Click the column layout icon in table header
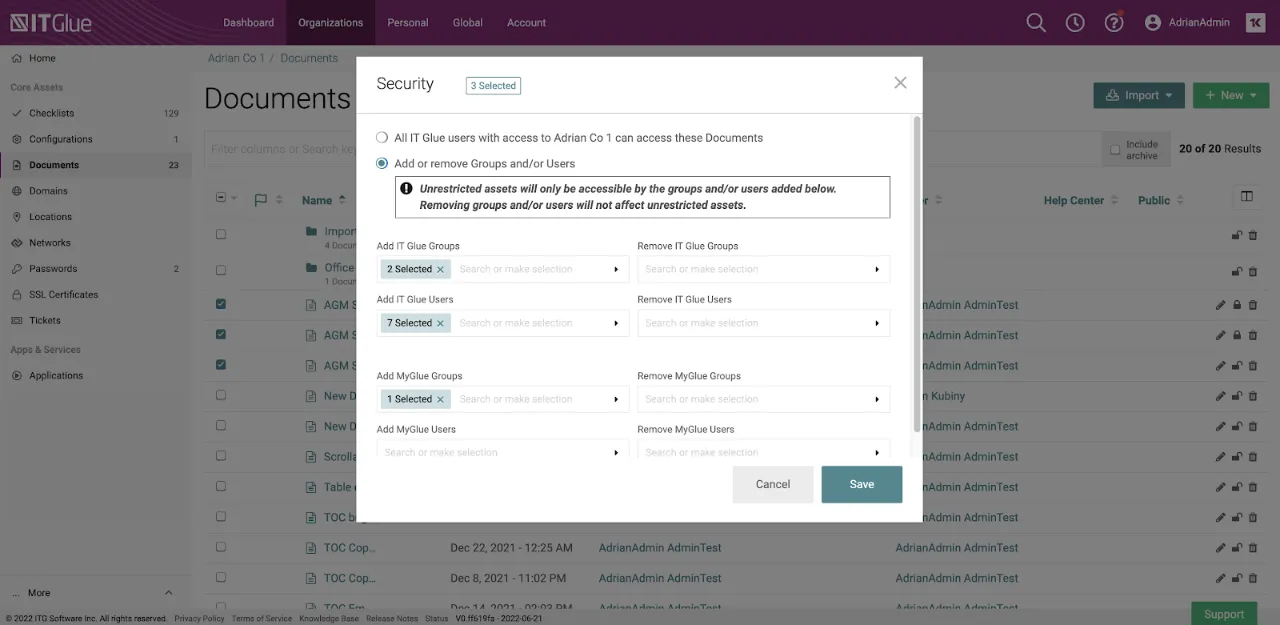 point(1246,197)
